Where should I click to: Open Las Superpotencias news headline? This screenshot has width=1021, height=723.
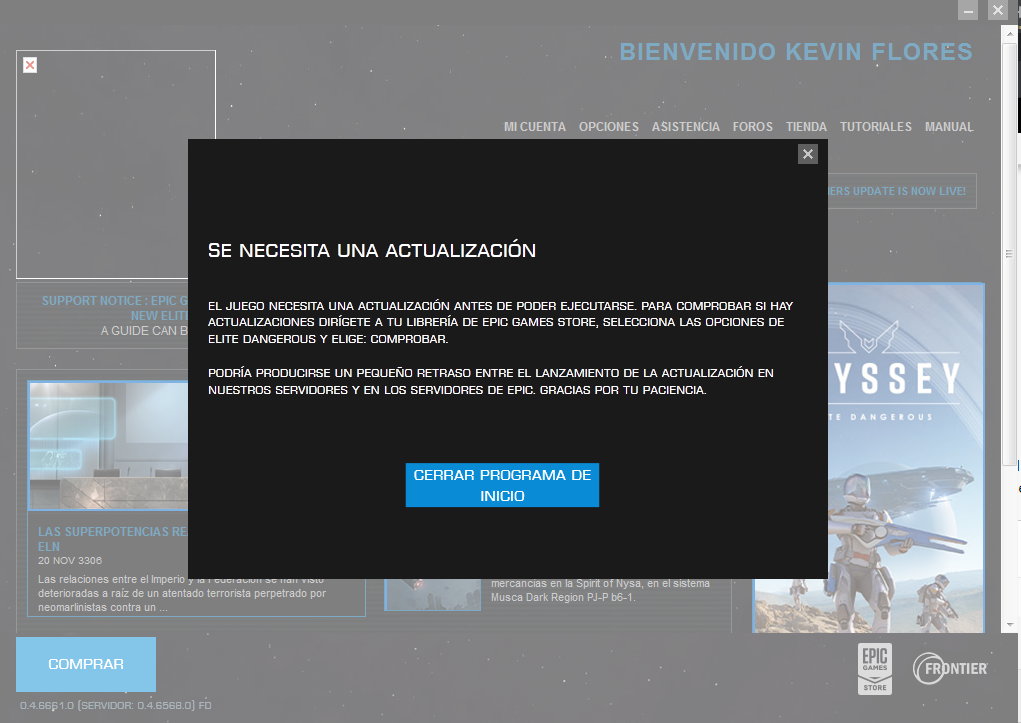113,539
